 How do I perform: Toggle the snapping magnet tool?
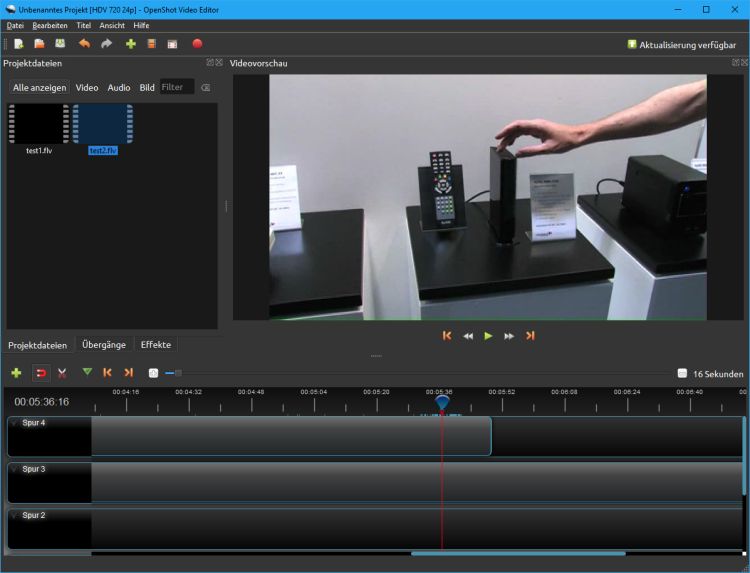[x=41, y=373]
